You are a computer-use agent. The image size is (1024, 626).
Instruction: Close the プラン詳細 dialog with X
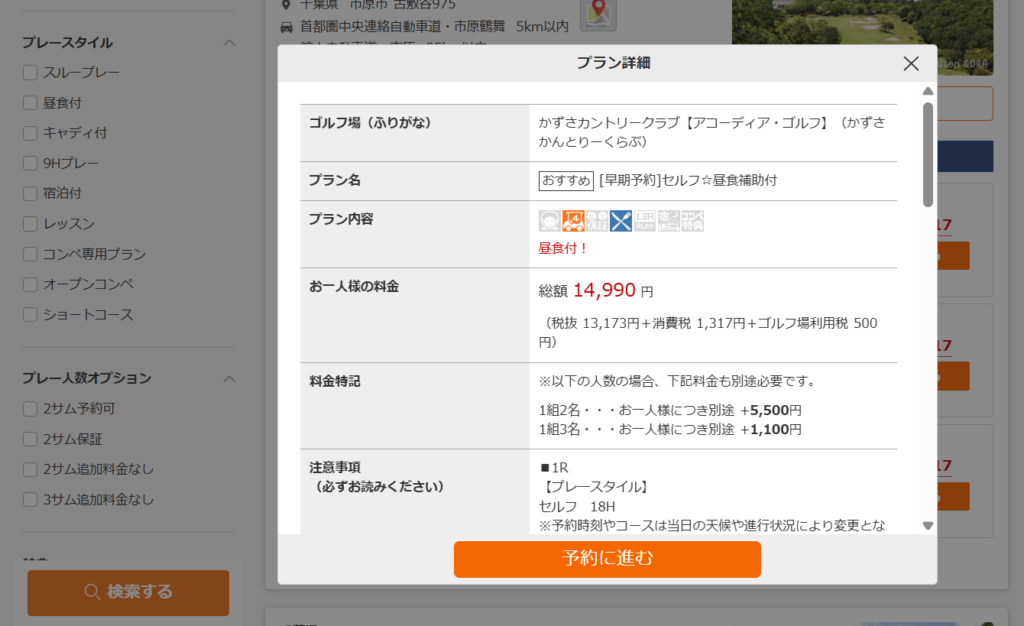tap(910, 63)
